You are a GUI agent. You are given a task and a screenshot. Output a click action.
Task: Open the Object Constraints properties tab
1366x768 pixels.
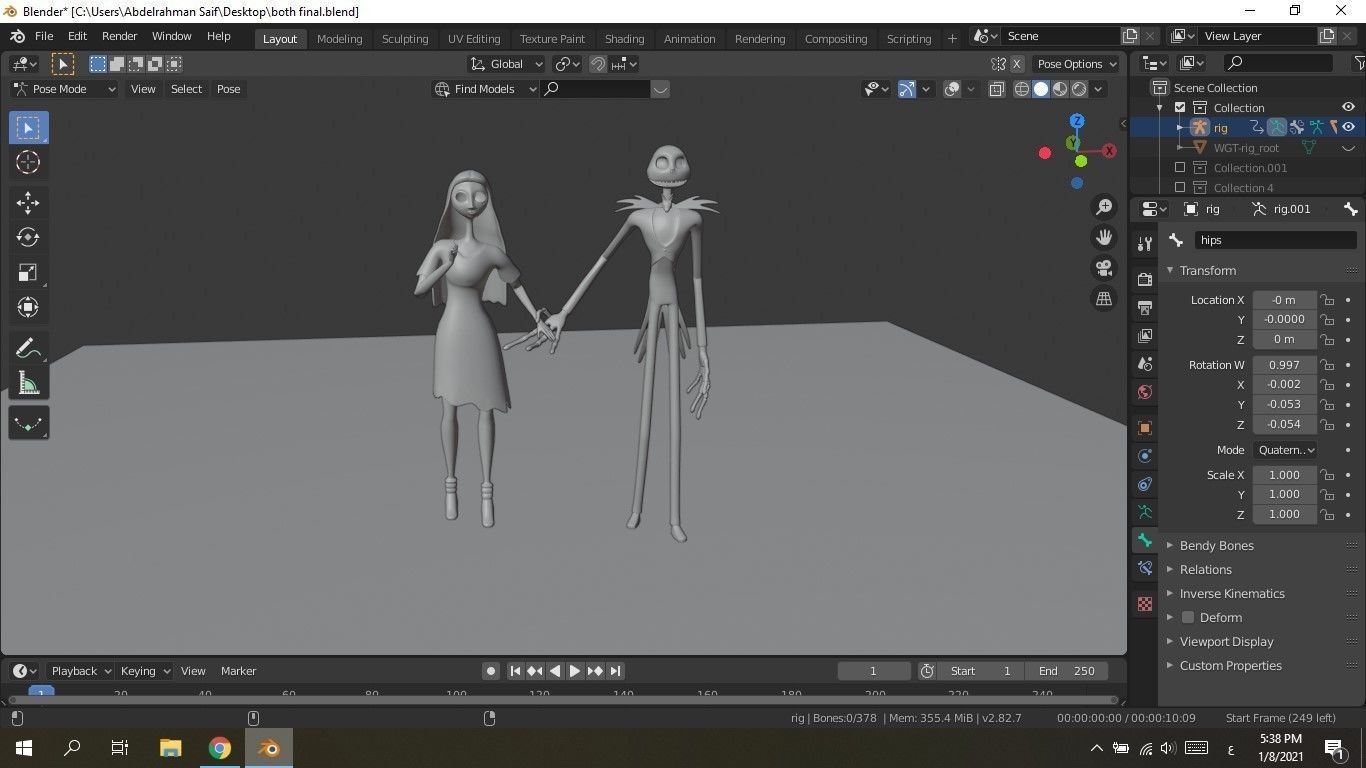[1145, 484]
